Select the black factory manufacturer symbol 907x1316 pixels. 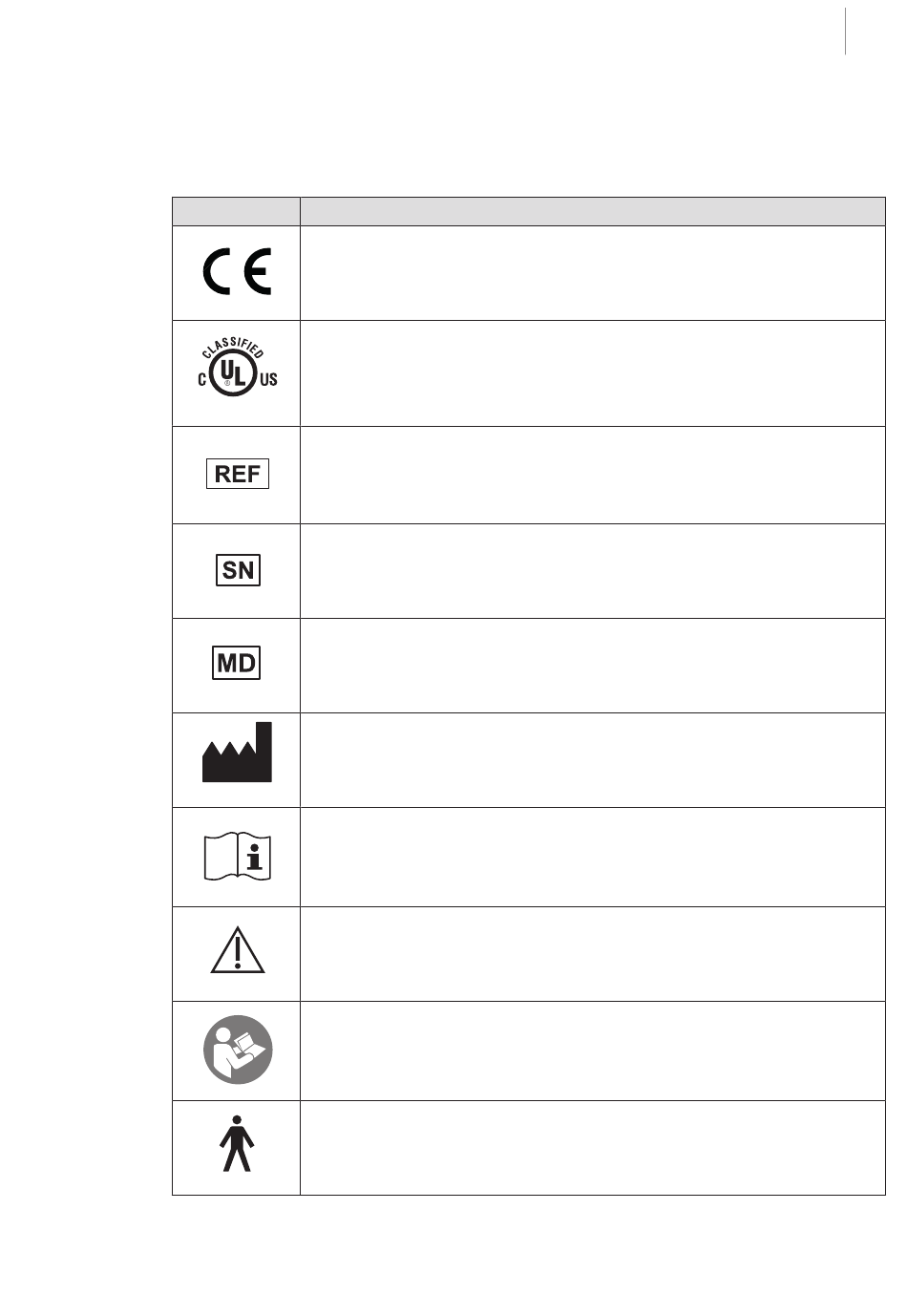tap(237, 753)
